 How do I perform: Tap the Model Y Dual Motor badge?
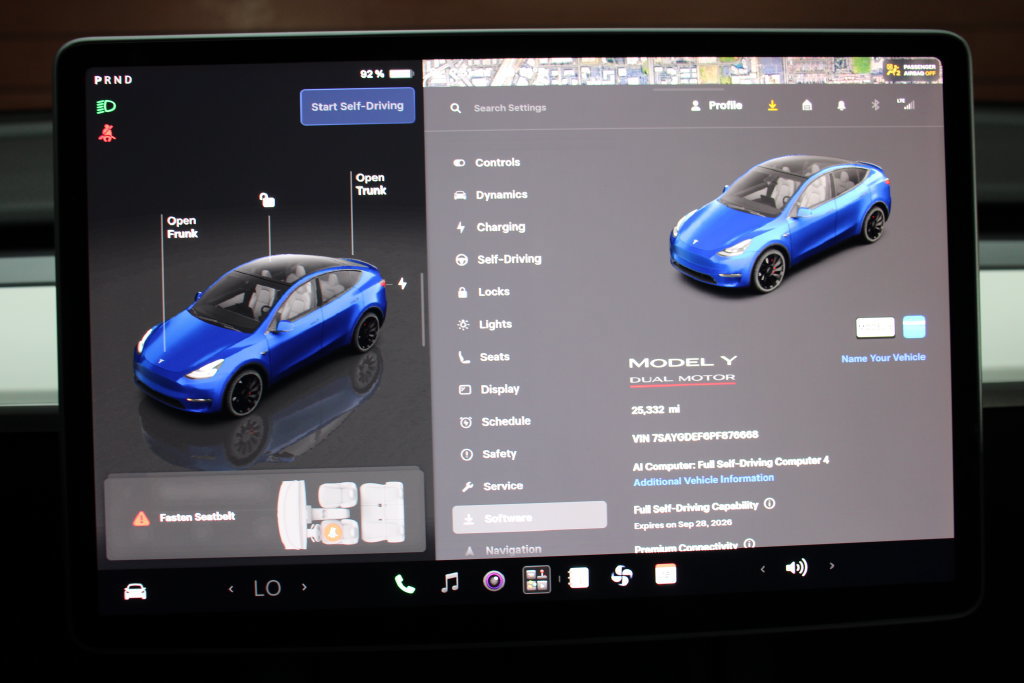682,370
